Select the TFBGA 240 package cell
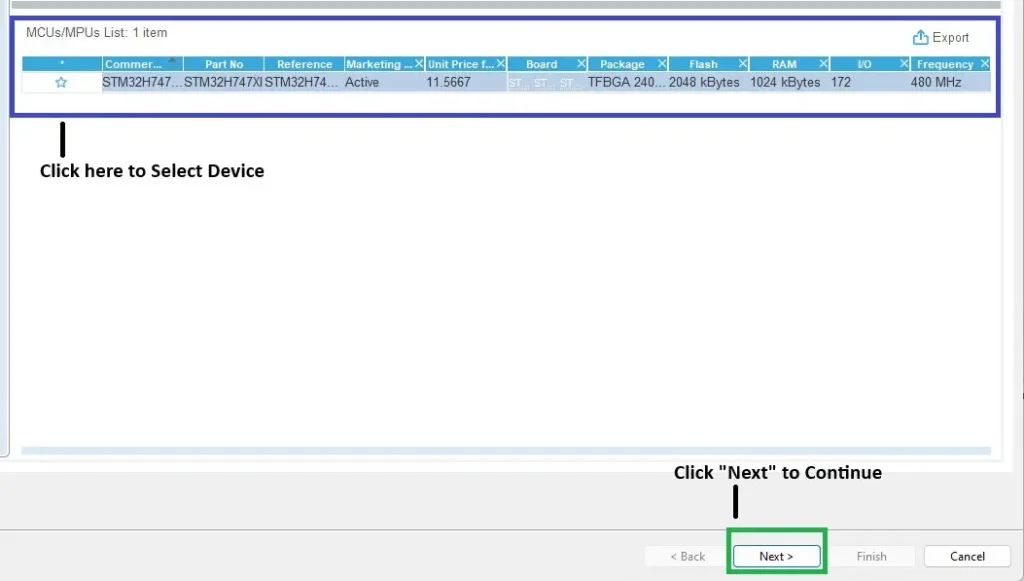The height and width of the screenshot is (581, 1024). pos(626,83)
